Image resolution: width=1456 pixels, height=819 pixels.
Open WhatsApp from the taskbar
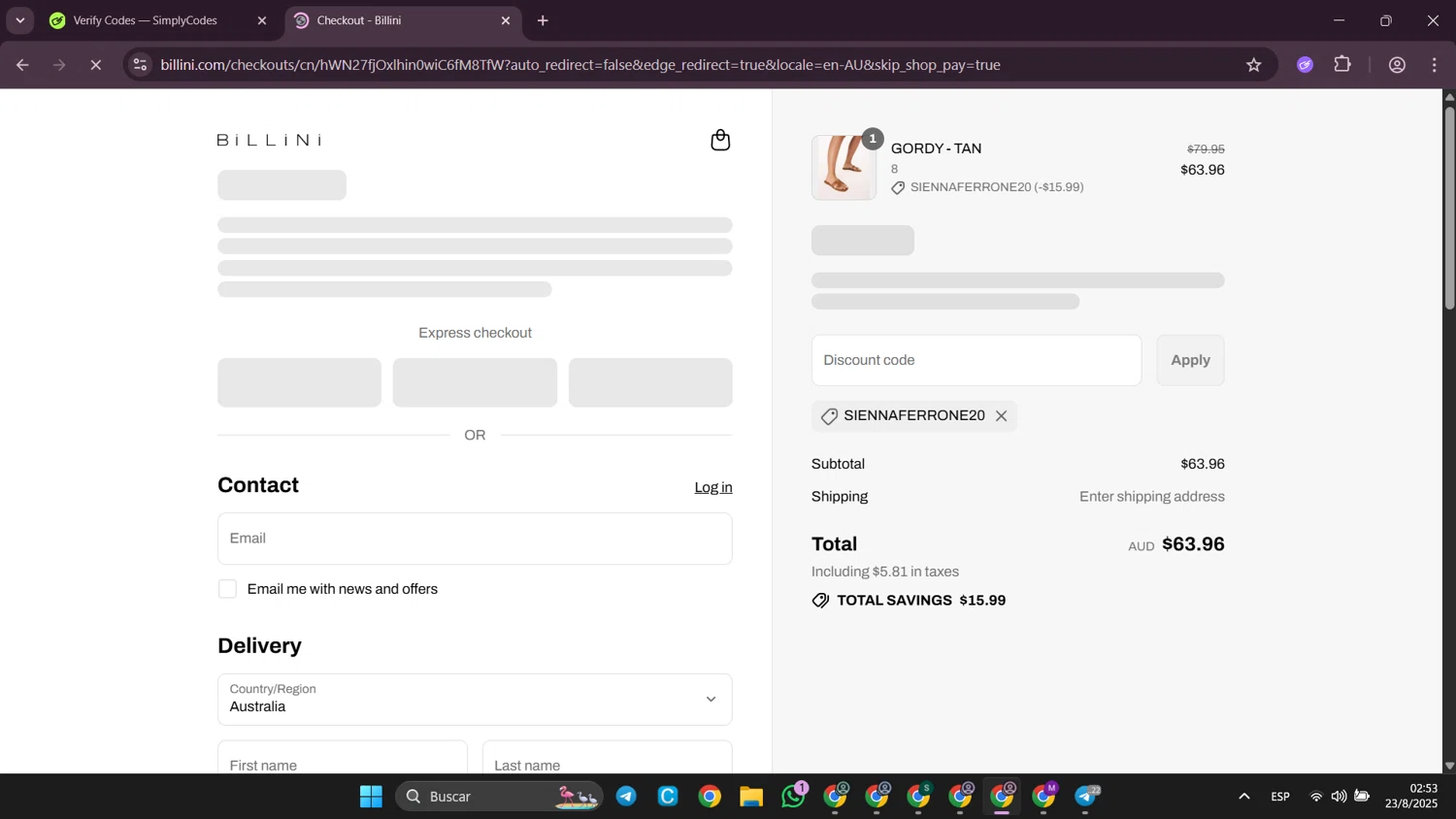click(793, 797)
